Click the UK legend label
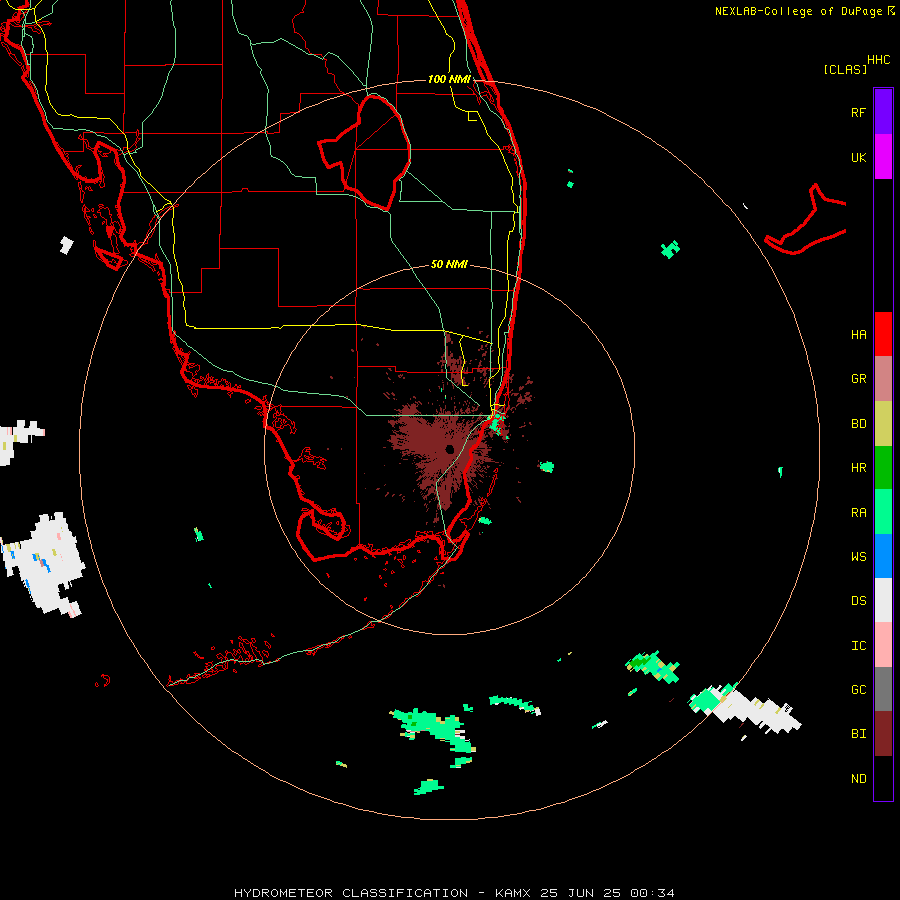Image resolution: width=900 pixels, height=900 pixels. [x=858, y=157]
